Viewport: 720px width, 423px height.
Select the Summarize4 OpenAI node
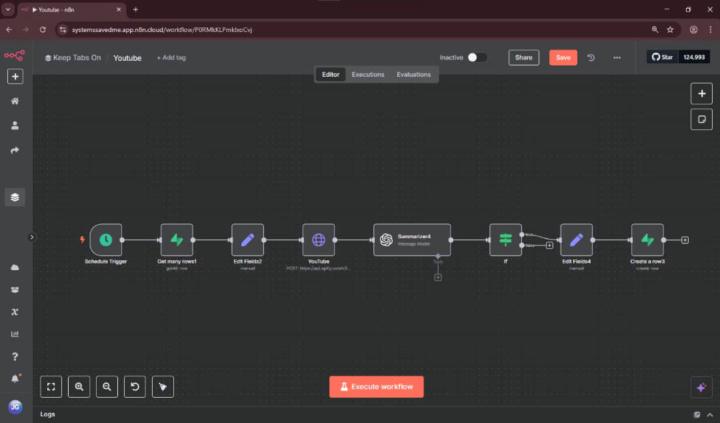point(412,240)
